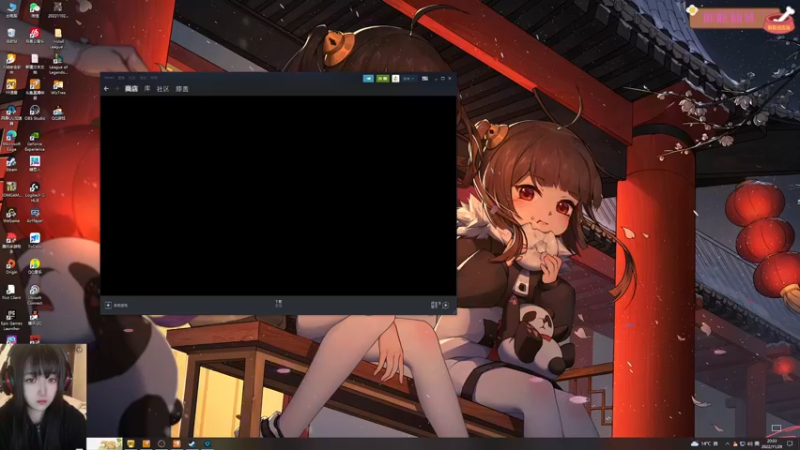
Task: Open the QQ游戏 desktop shortcut
Action: click(x=58, y=113)
